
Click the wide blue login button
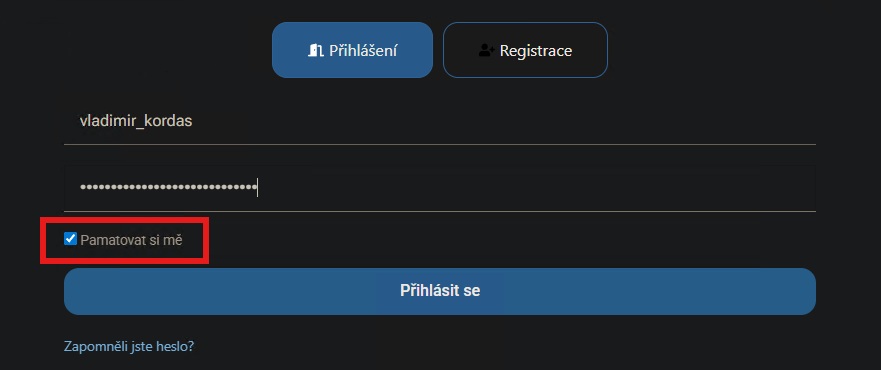[440, 291]
